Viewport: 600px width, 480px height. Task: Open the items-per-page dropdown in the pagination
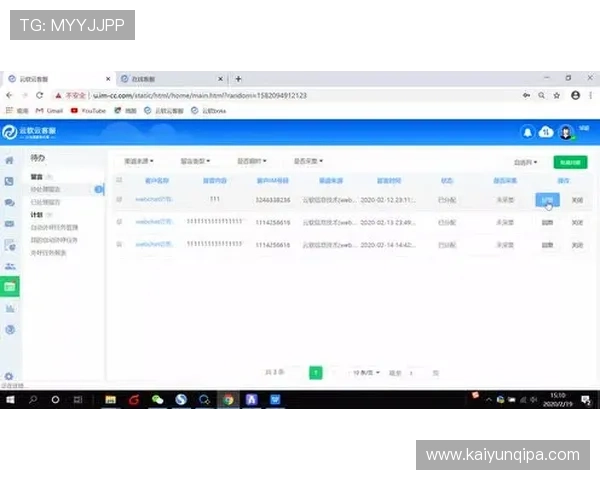point(366,372)
